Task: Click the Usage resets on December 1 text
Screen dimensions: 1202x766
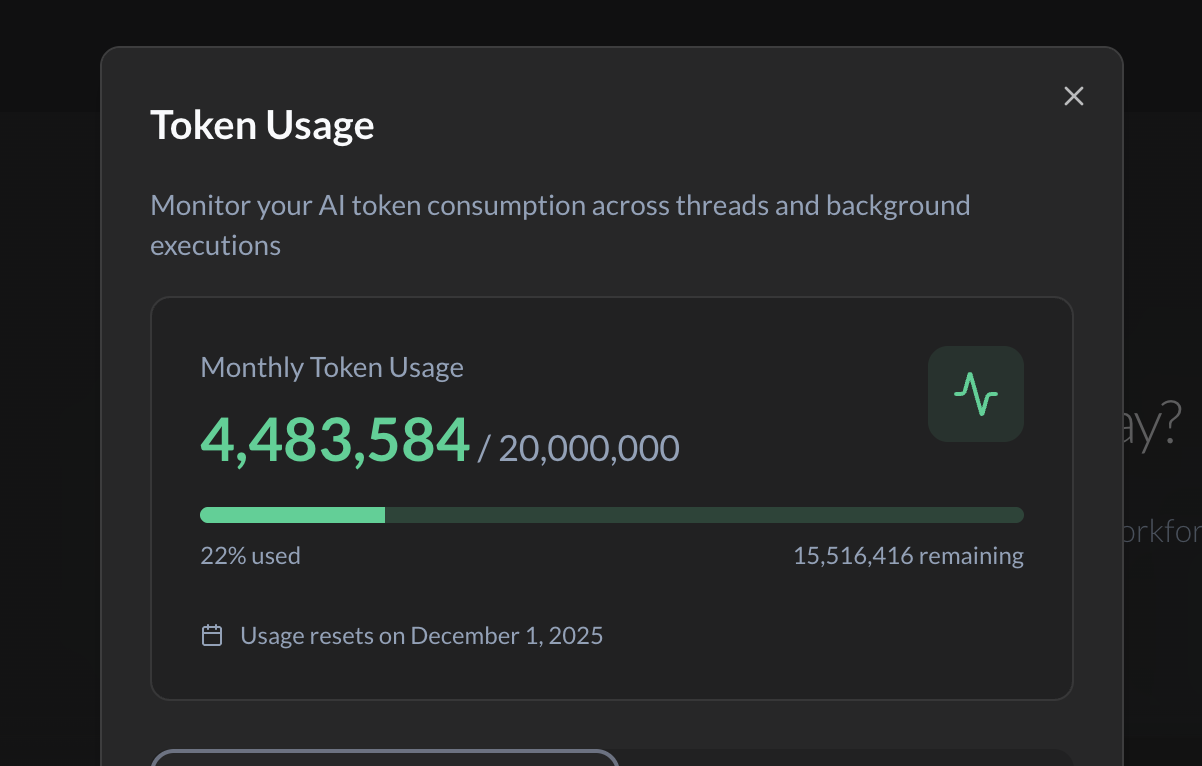Action: coord(421,635)
